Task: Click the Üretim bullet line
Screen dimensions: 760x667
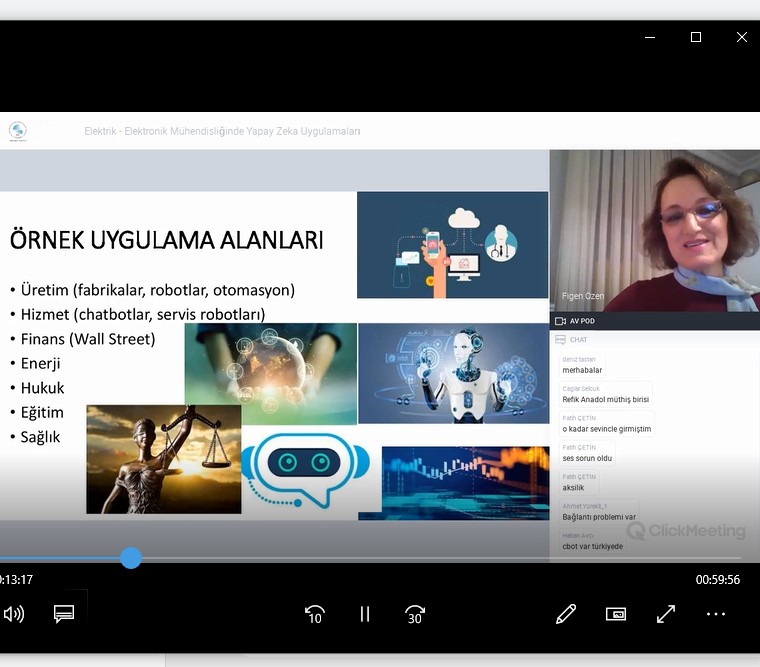Action: [153, 290]
